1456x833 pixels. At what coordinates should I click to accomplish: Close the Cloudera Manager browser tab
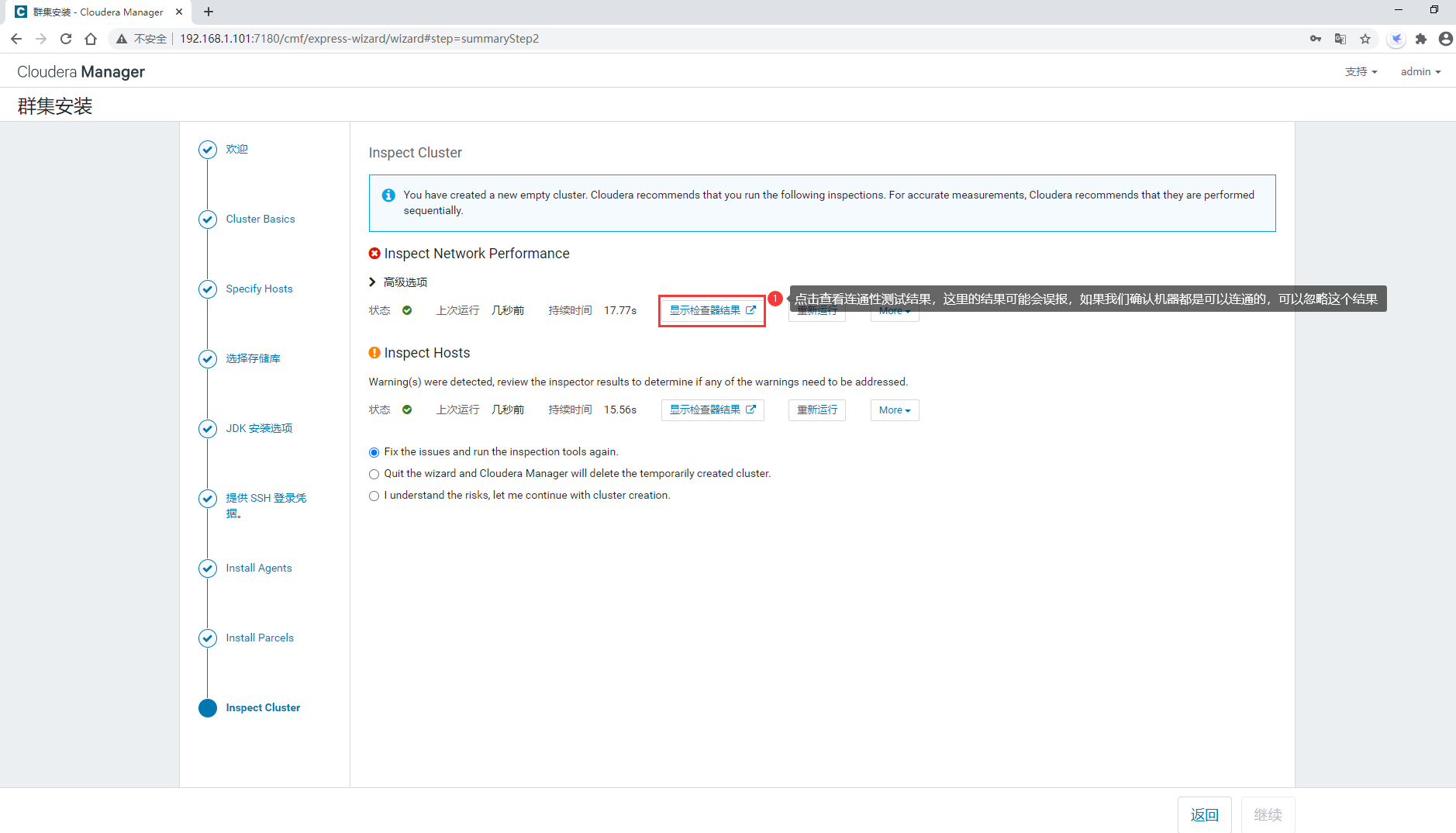[179, 12]
